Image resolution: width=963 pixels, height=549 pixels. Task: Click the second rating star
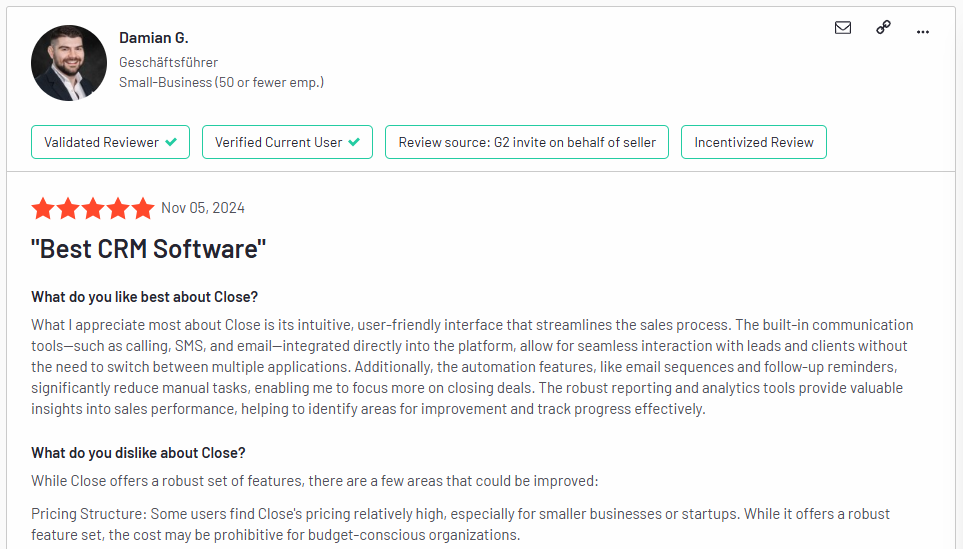(68, 208)
